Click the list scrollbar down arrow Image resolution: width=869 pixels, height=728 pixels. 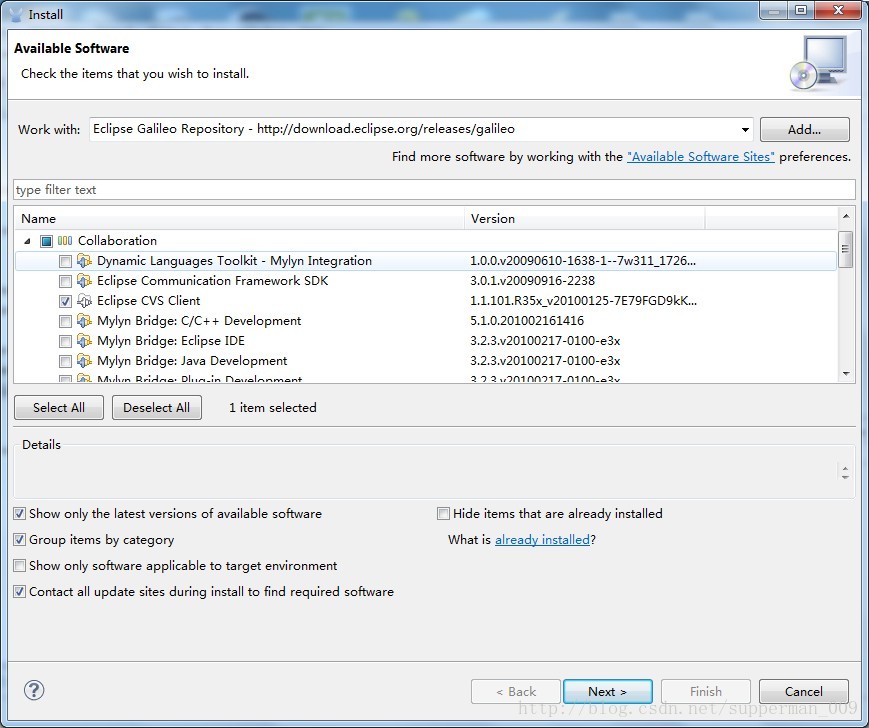click(x=846, y=374)
